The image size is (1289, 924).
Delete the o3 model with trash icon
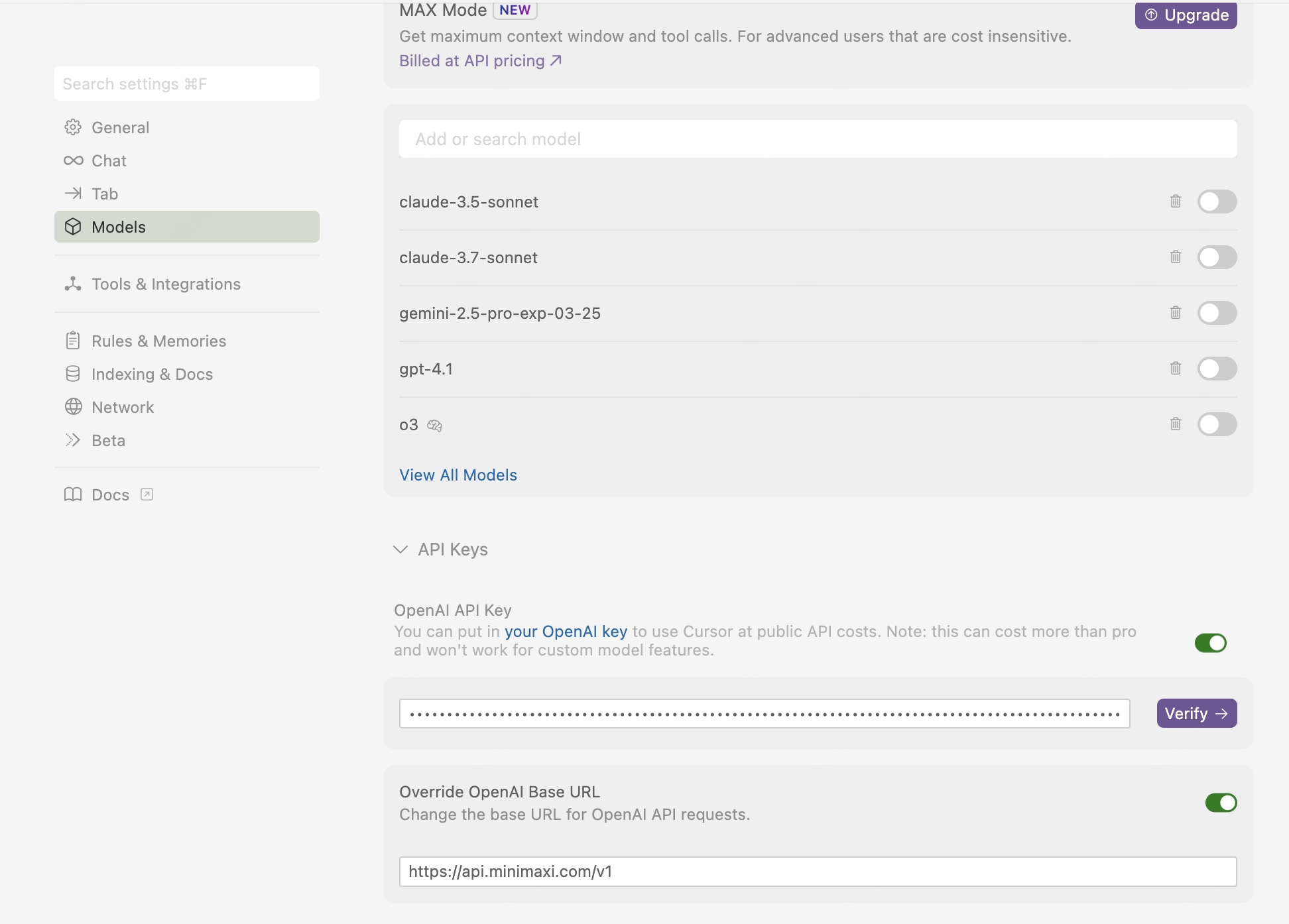tap(1176, 424)
